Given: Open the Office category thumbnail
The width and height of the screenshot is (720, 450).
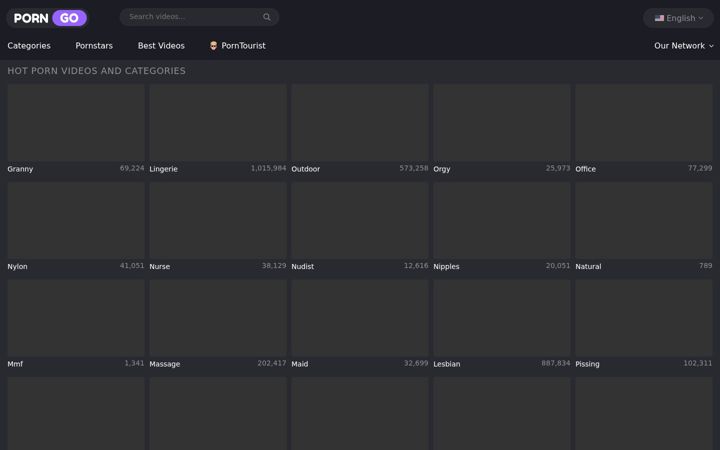Looking at the screenshot, I should pos(644,123).
